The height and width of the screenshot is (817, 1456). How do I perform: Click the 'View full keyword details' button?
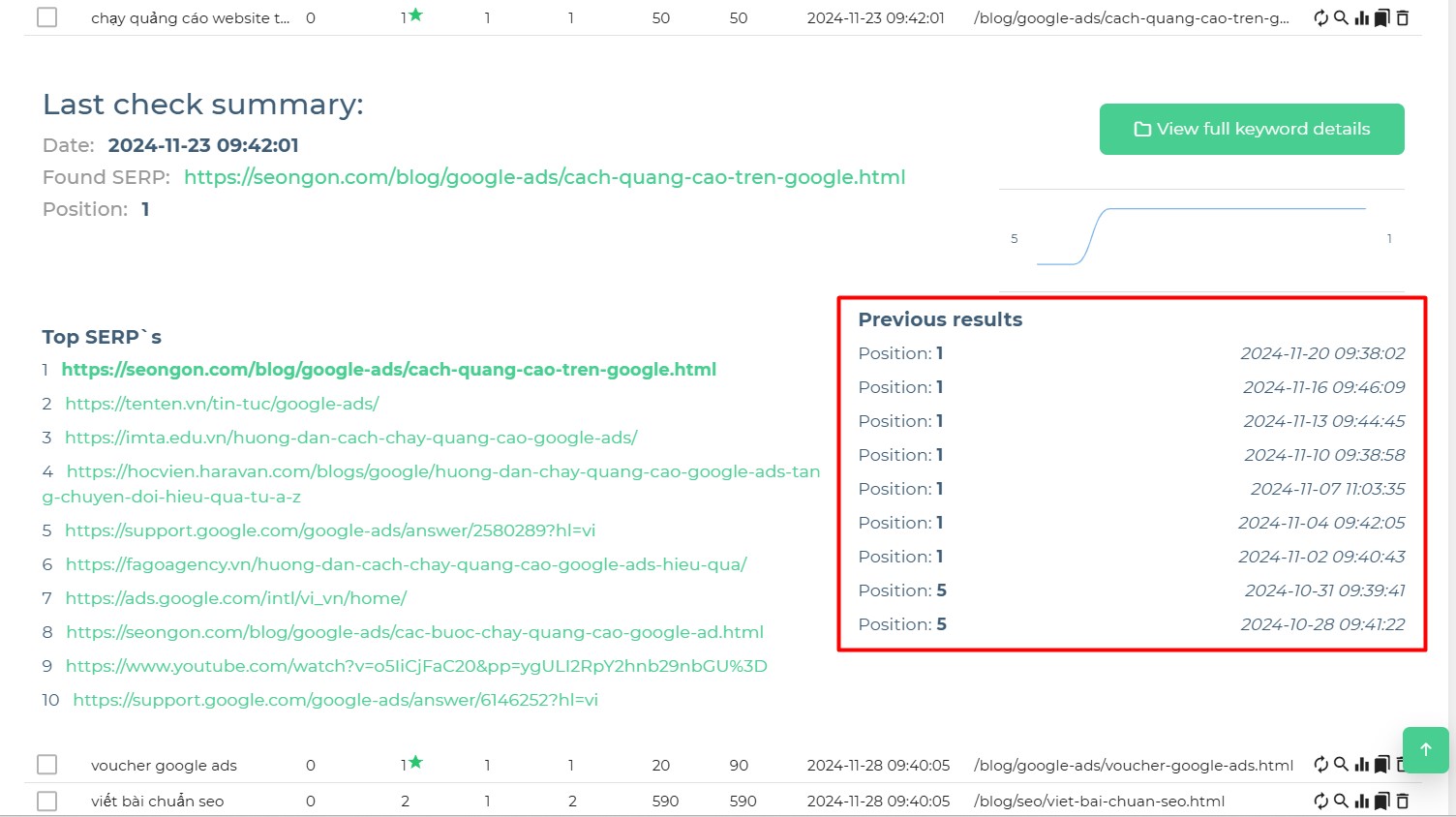click(x=1252, y=129)
